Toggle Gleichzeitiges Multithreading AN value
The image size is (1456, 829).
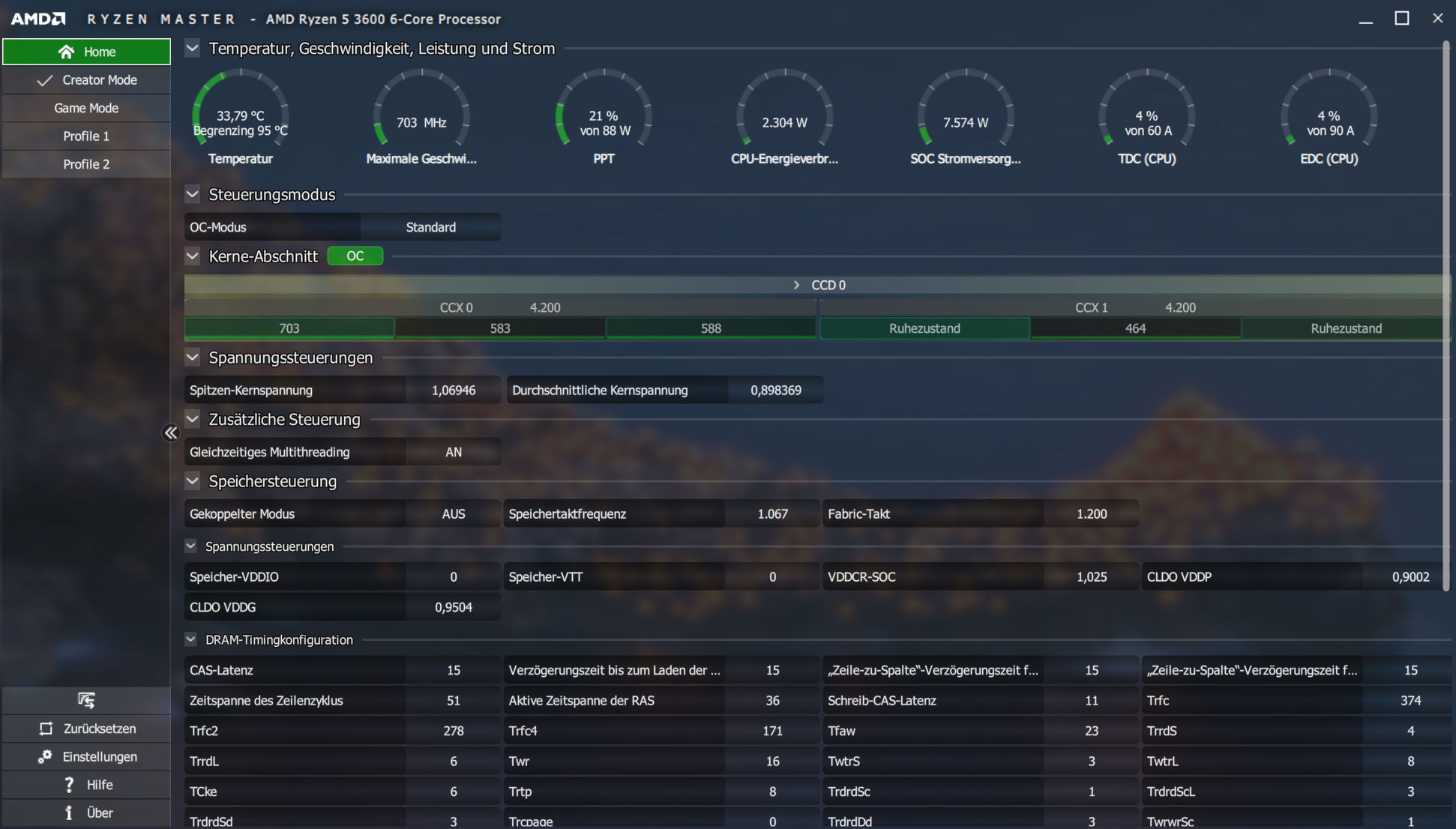click(453, 452)
